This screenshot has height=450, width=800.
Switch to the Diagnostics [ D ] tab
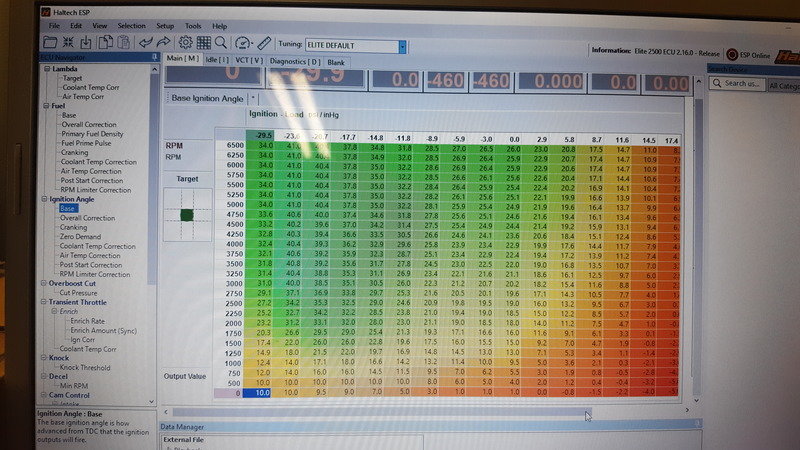[295, 61]
